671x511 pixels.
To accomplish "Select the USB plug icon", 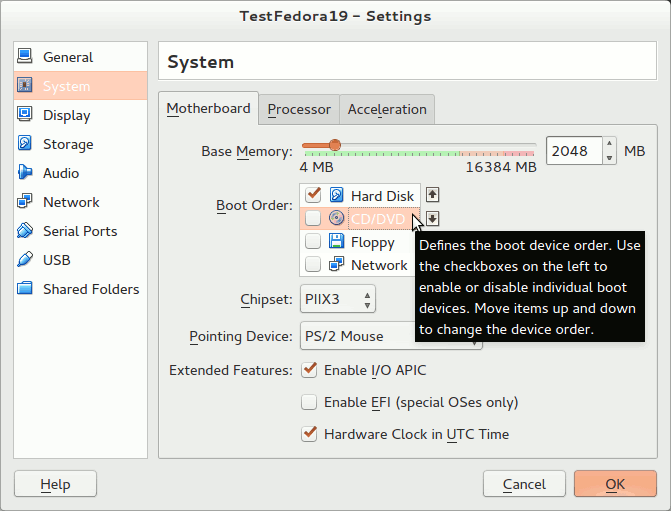I will pos(25,260).
